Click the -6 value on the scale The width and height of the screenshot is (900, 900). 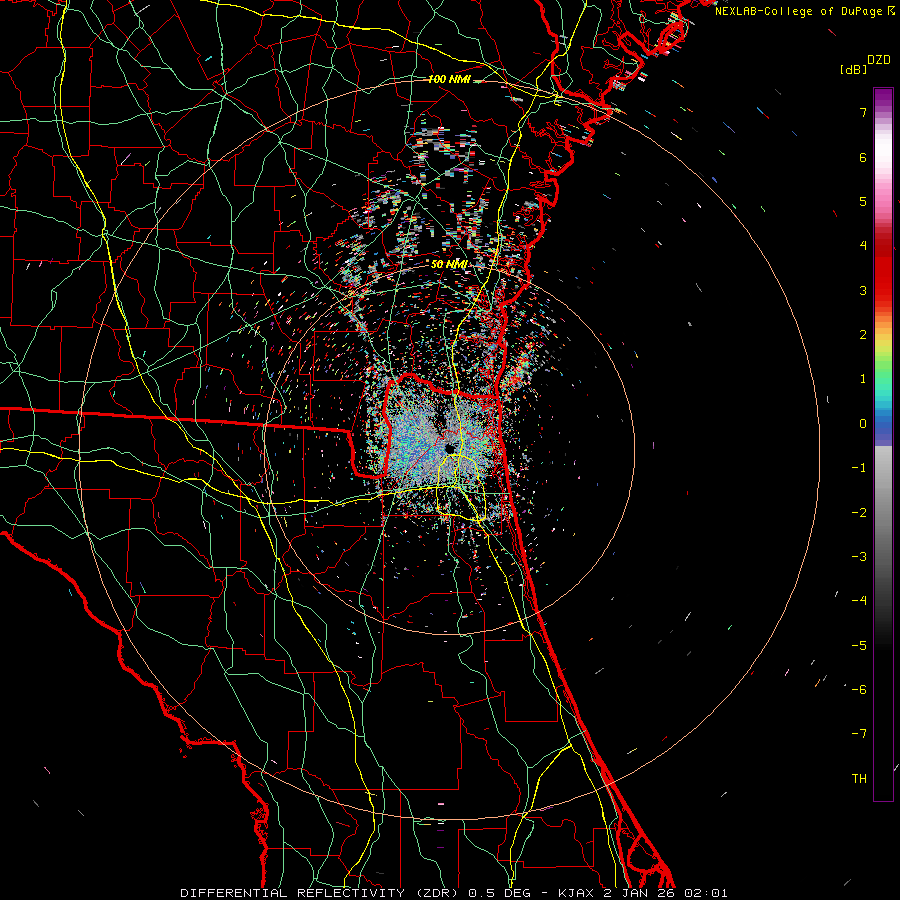pos(859,689)
